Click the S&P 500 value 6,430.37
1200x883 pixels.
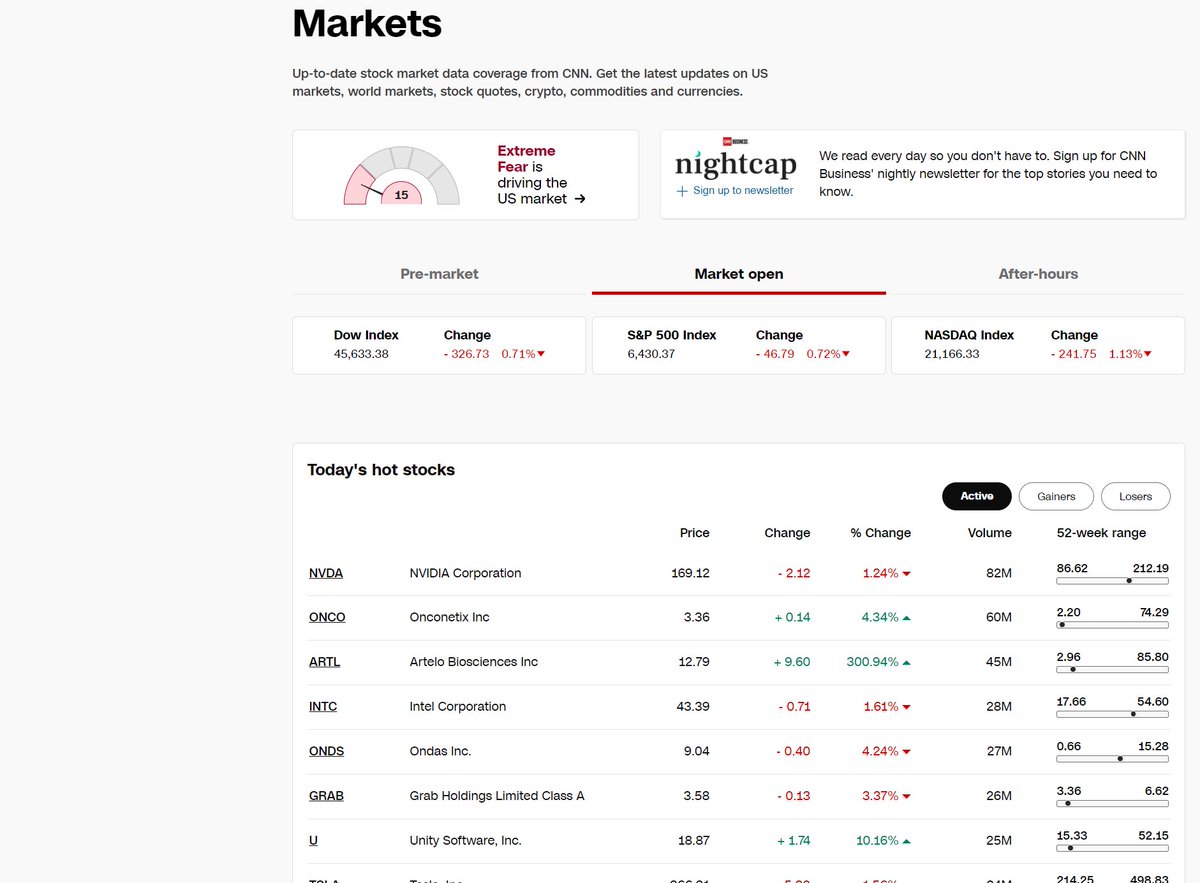(x=651, y=354)
